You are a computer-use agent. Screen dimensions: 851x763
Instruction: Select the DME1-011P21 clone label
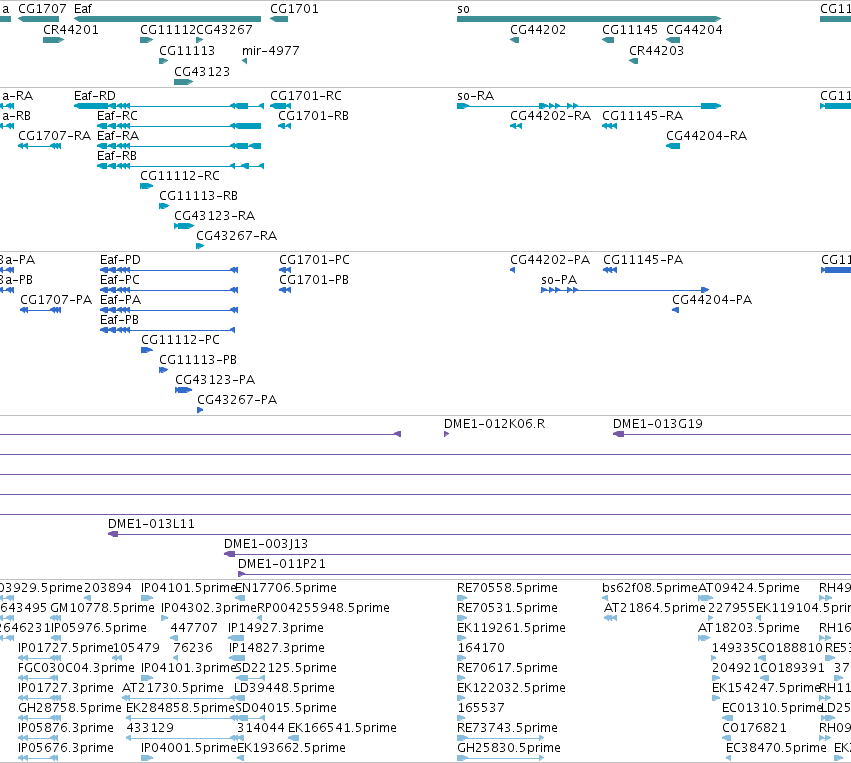[x=282, y=564]
